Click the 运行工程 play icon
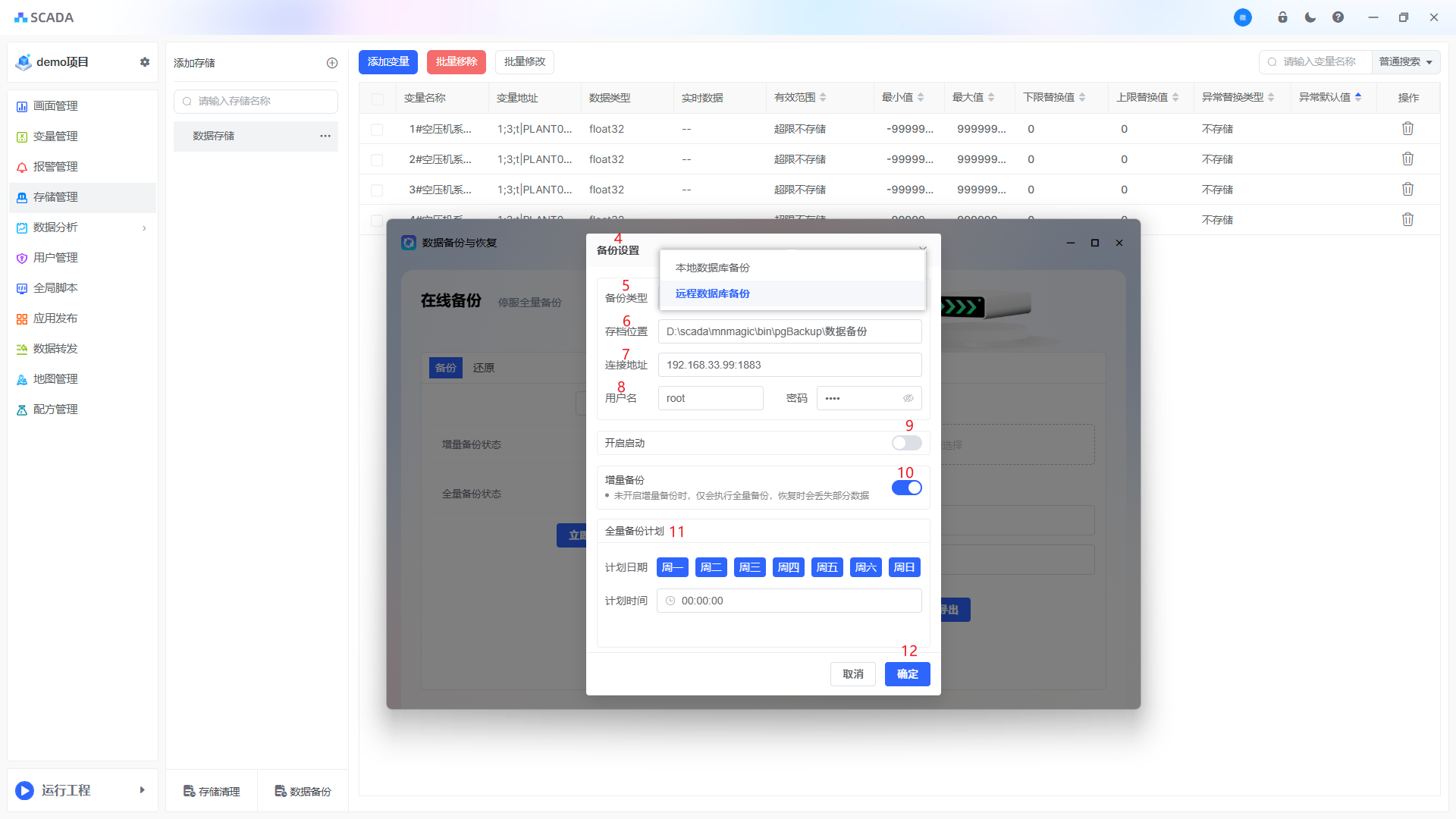 (x=24, y=790)
